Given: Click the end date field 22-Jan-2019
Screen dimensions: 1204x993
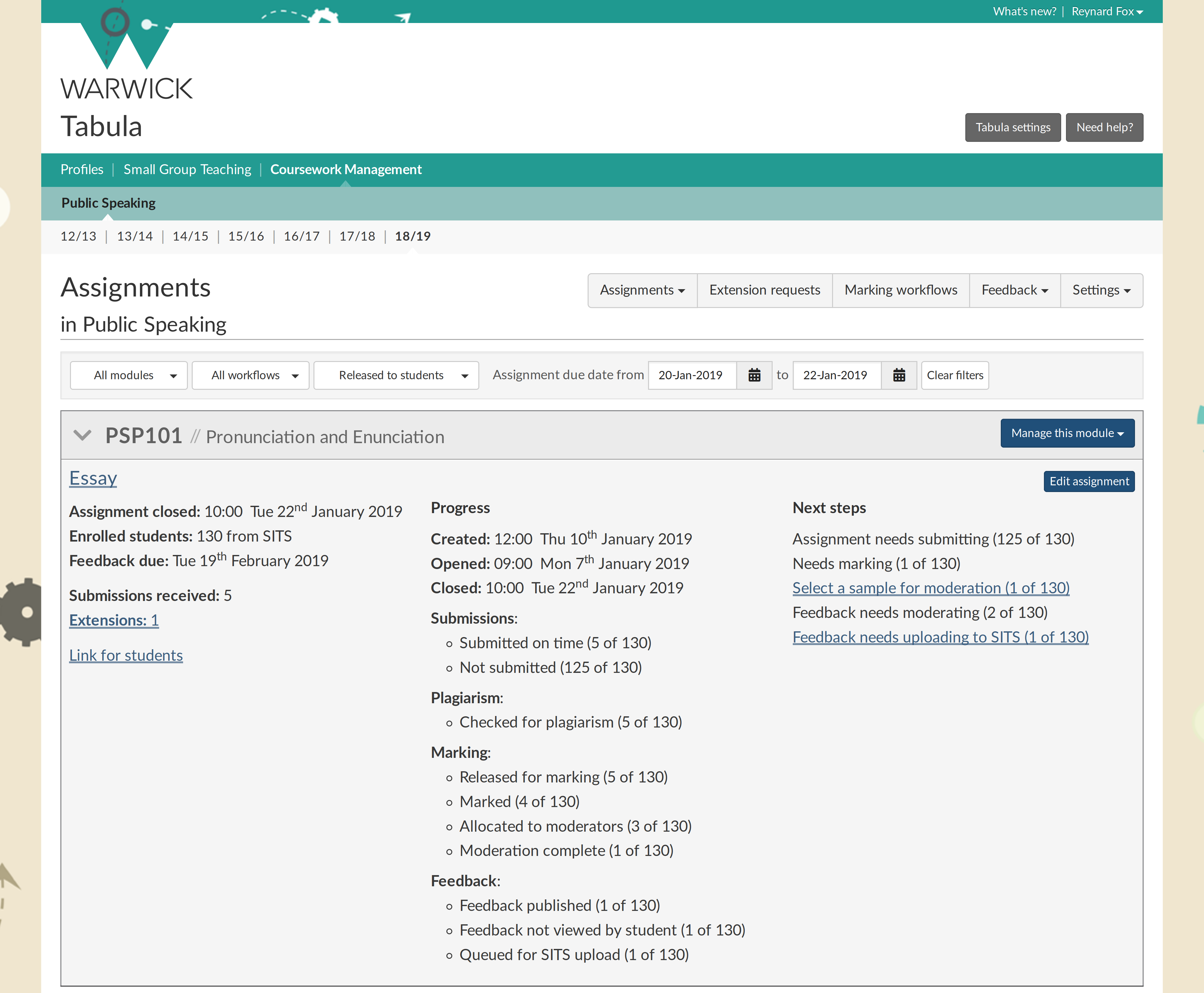Looking at the screenshot, I should (837, 375).
